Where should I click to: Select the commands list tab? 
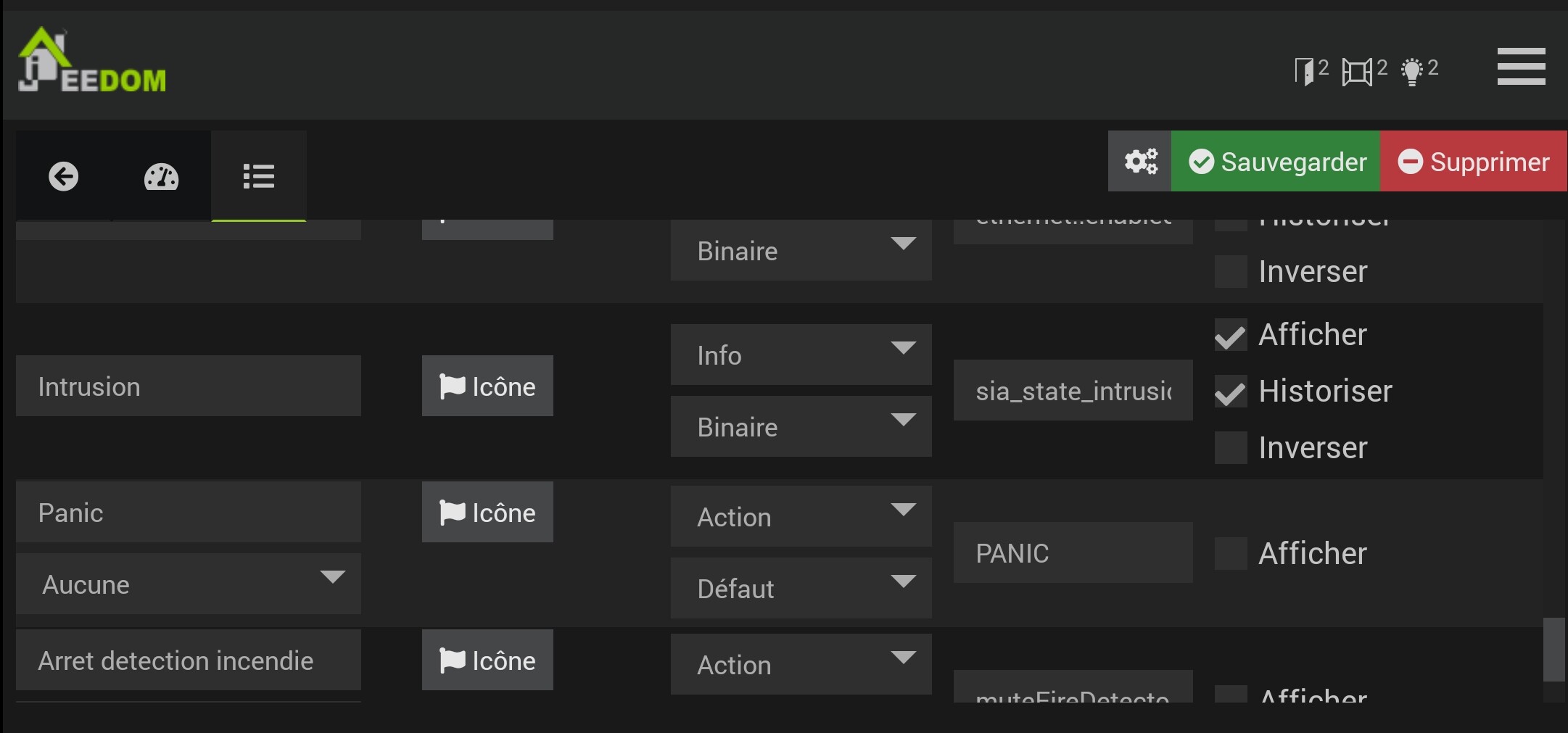pos(258,176)
